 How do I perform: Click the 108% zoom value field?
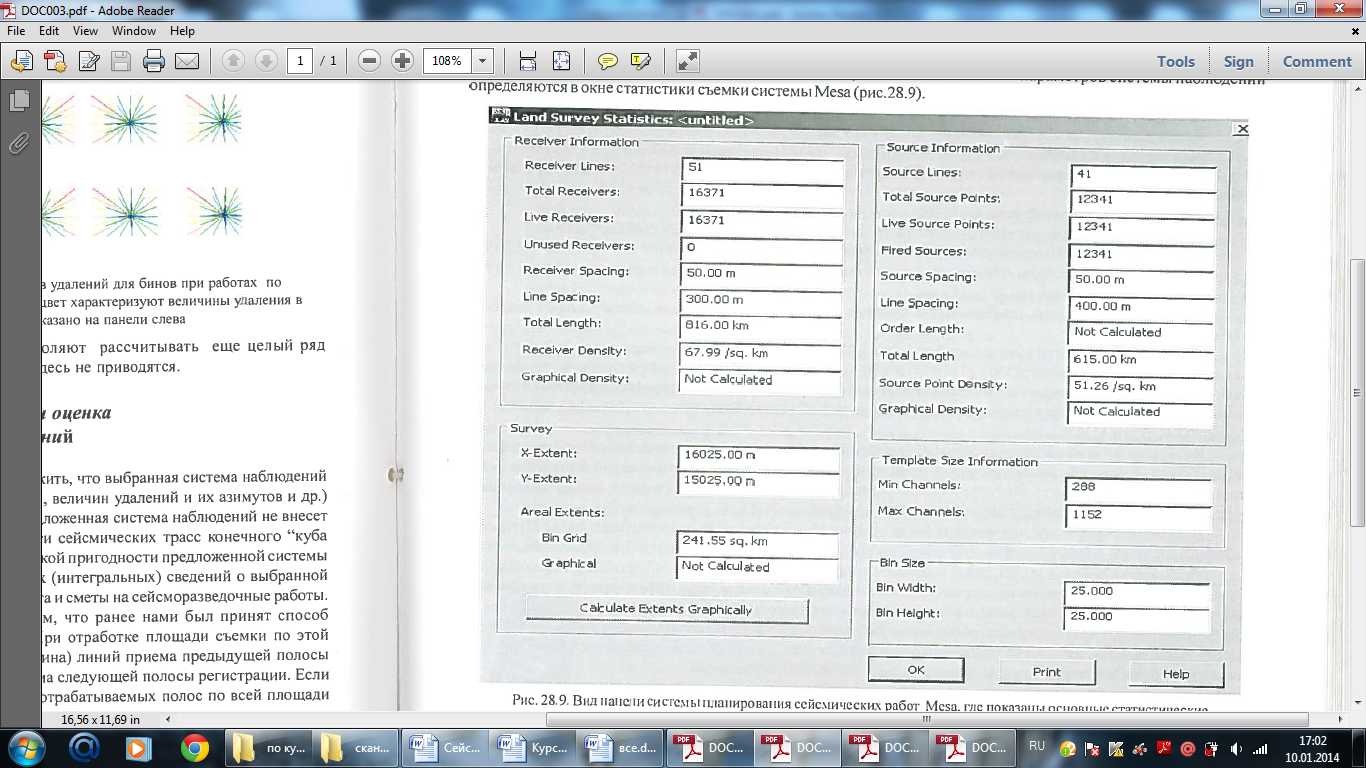click(x=448, y=61)
